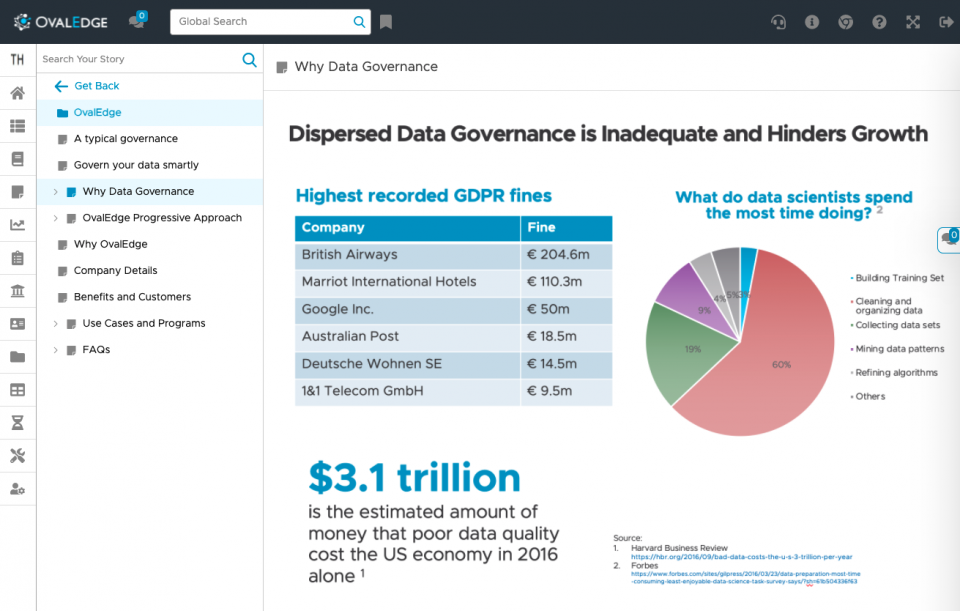Open the headset support icon
The width and height of the screenshot is (960, 611).
778,22
